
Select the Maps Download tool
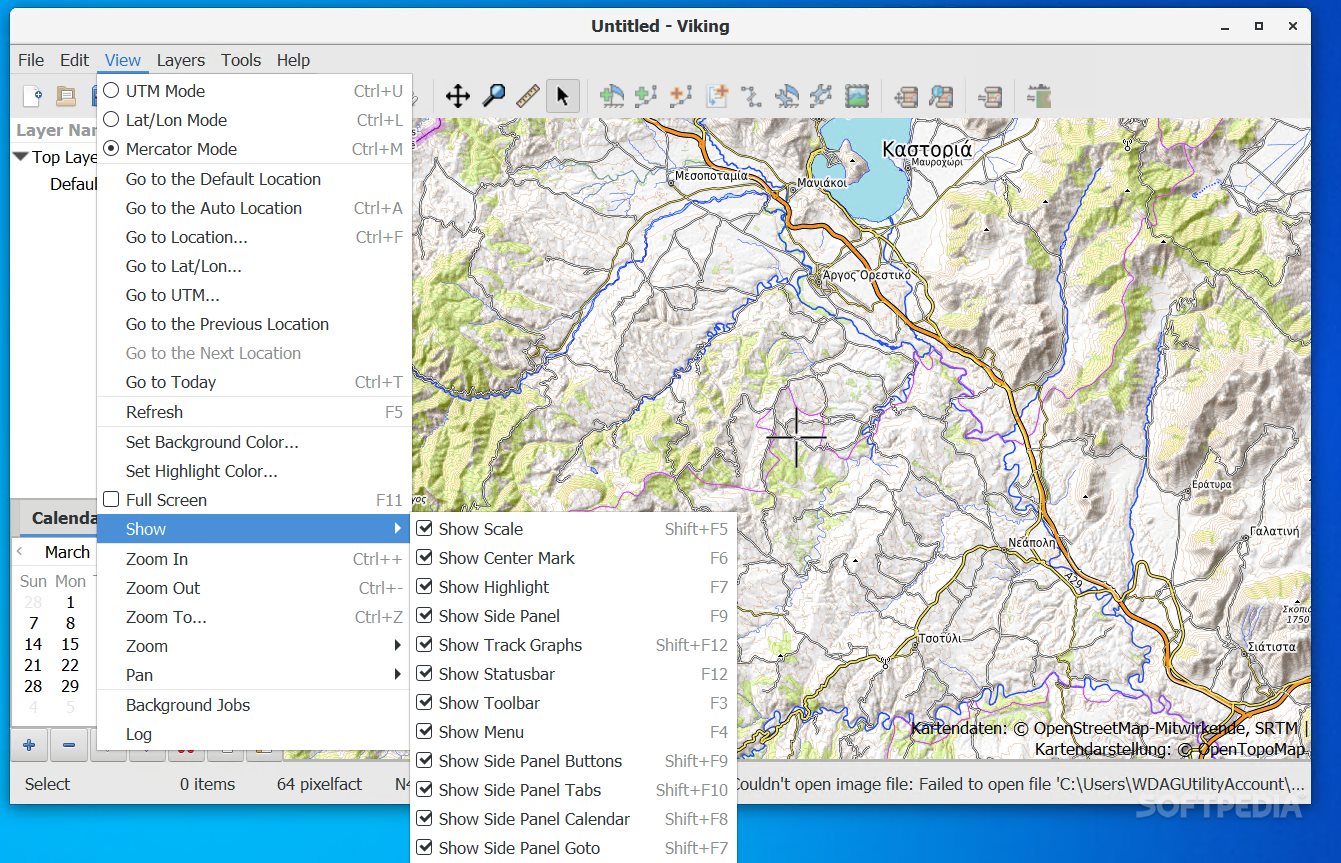click(x=990, y=96)
